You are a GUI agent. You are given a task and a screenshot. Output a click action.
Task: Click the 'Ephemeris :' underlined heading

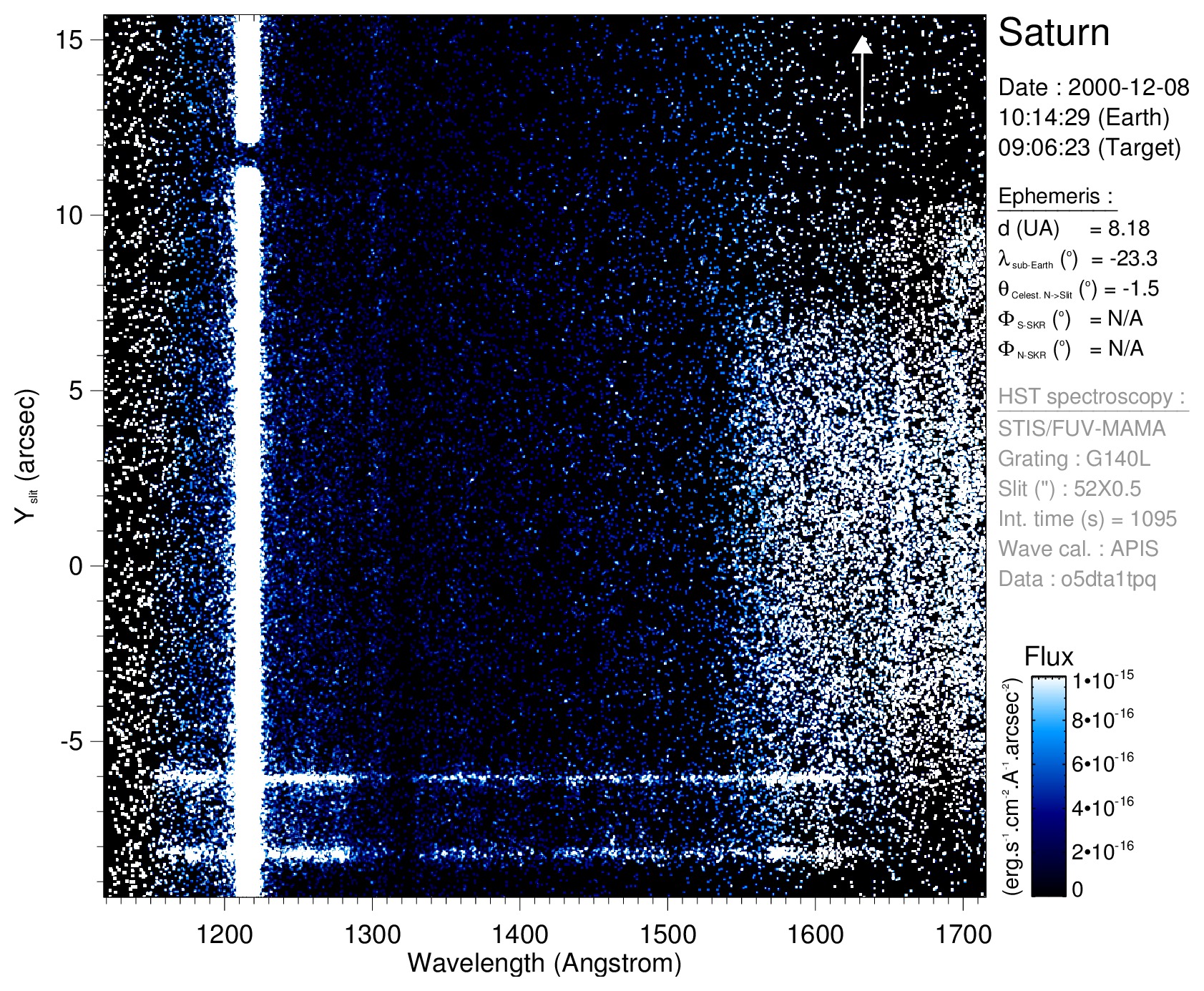(1055, 196)
